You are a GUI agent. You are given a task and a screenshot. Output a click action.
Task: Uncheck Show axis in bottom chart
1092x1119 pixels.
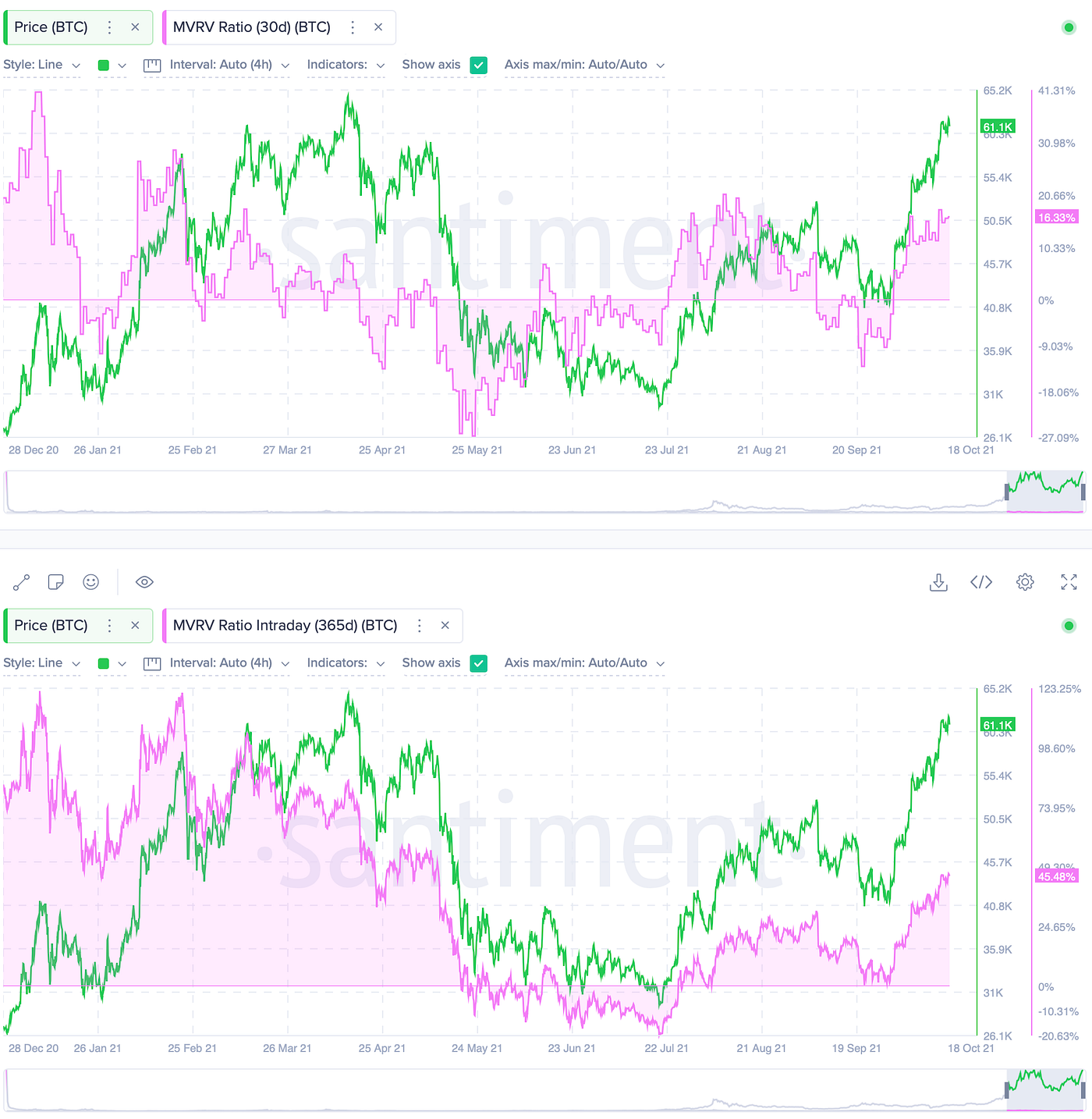pos(479,663)
